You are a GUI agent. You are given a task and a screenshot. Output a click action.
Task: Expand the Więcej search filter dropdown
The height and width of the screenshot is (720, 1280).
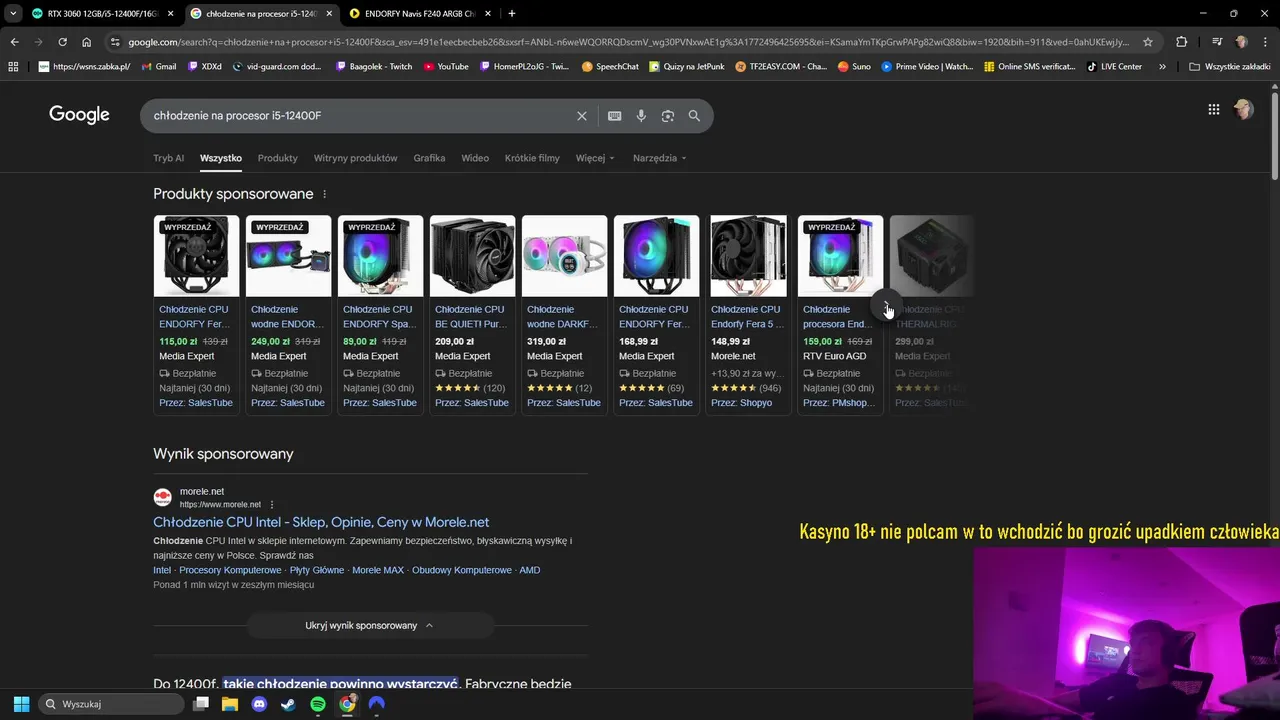[595, 158]
